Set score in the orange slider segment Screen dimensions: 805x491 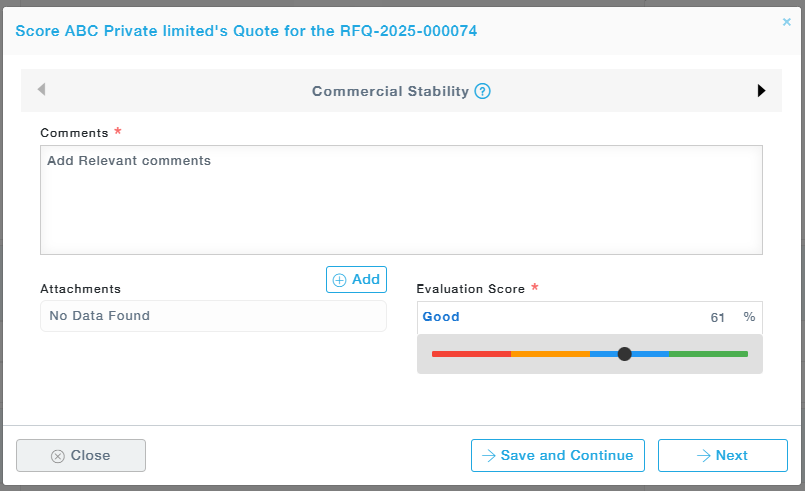[550, 354]
